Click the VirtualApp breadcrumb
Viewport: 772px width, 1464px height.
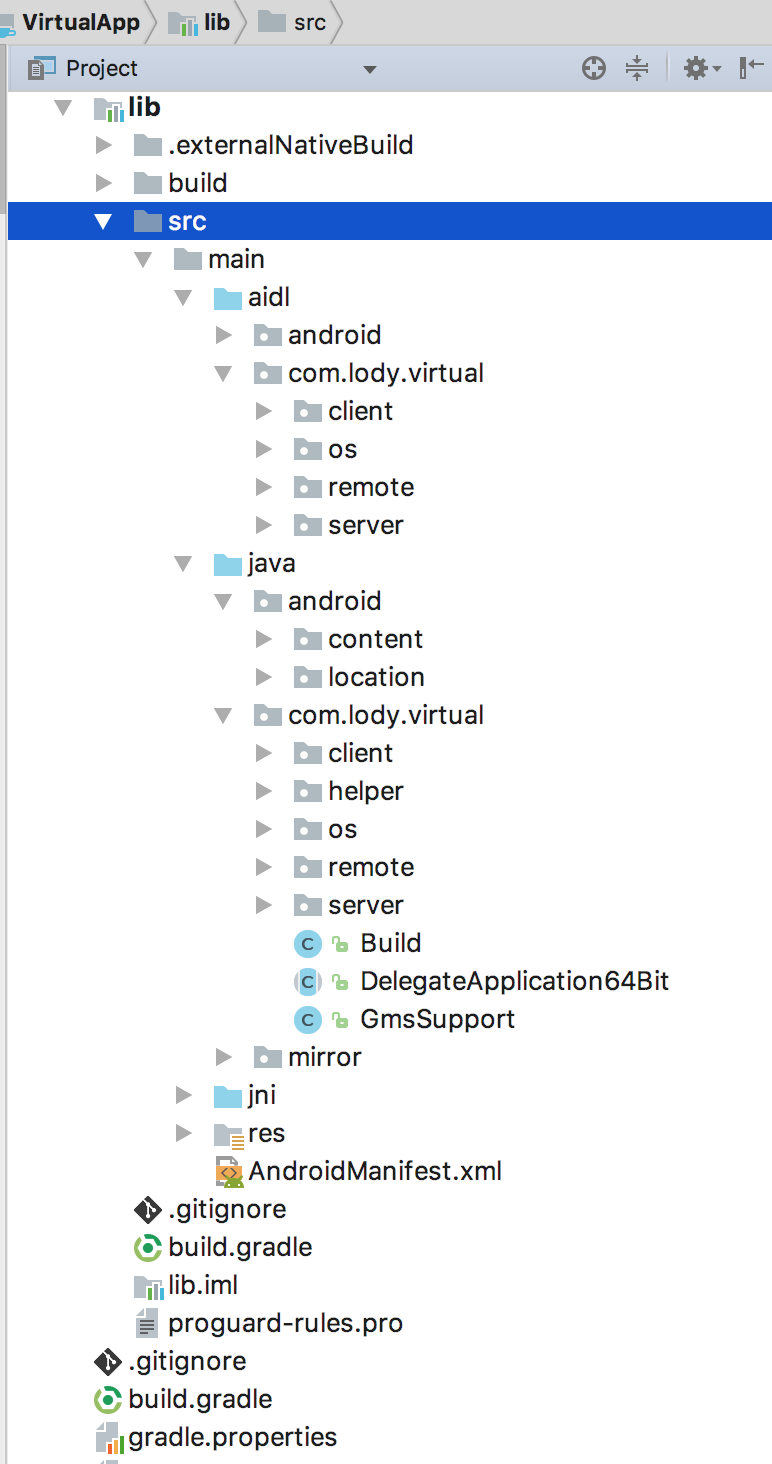click(x=80, y=22)
